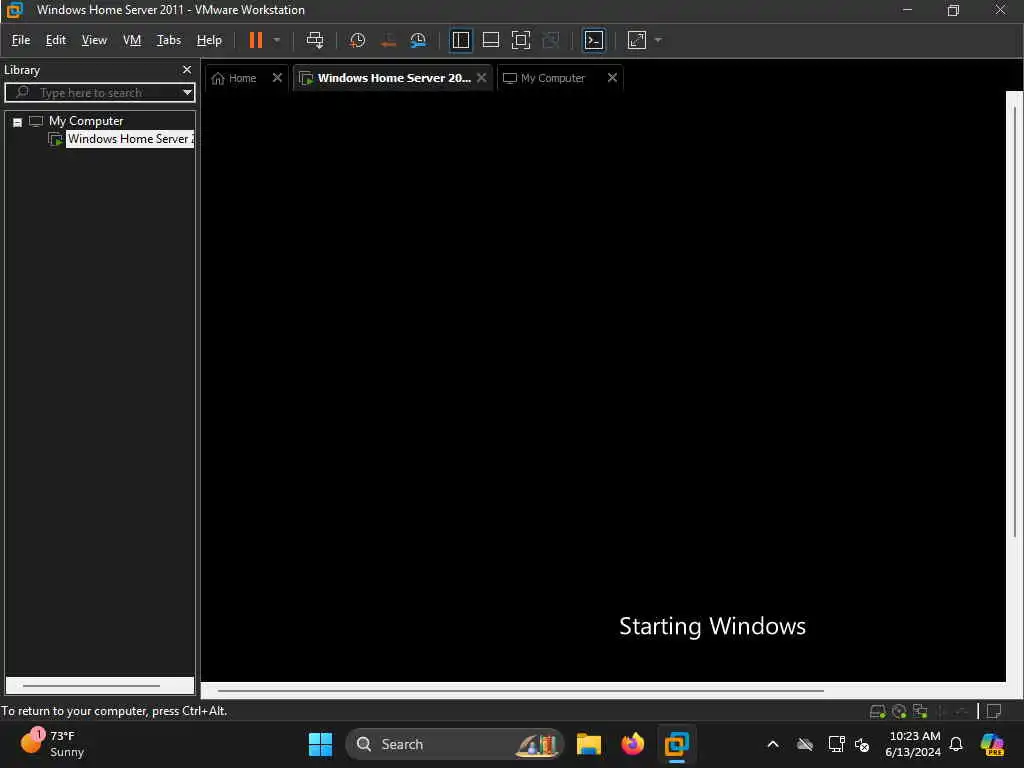Revert the virtual machine to snapshot
Screen dimensions: 1024x768
[388, 40]
